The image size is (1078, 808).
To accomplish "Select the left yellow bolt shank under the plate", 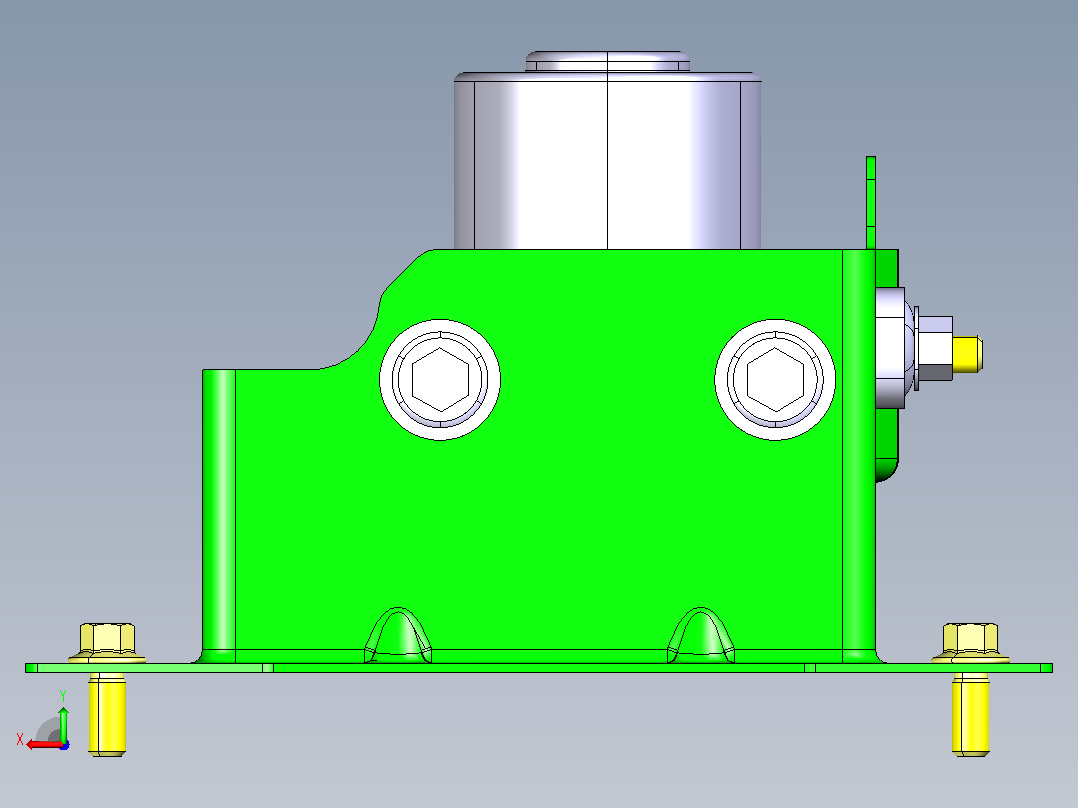I will click(107, 714).
